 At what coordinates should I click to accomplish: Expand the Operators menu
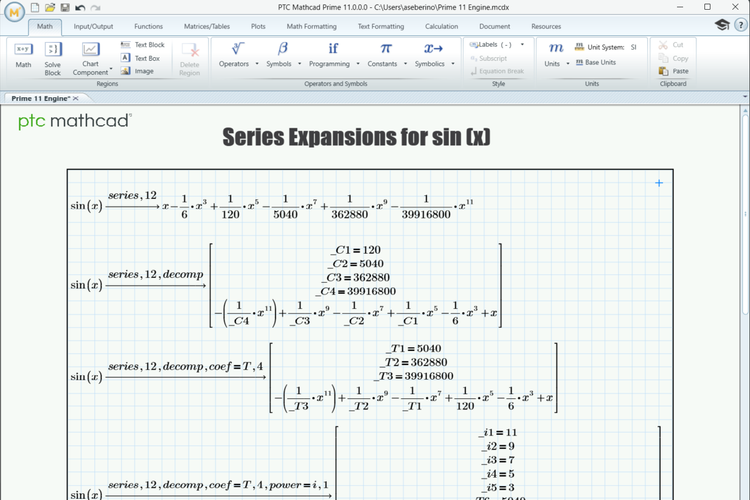pyautogui.click(x=239, y=54)
